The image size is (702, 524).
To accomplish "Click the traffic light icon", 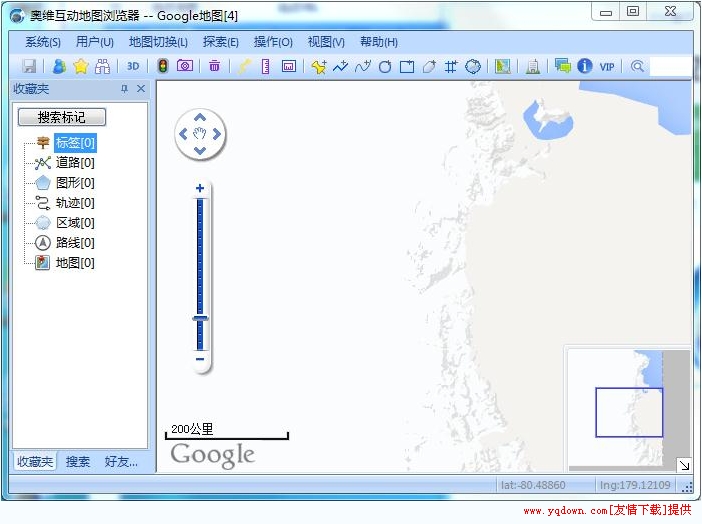I will 163,66.
